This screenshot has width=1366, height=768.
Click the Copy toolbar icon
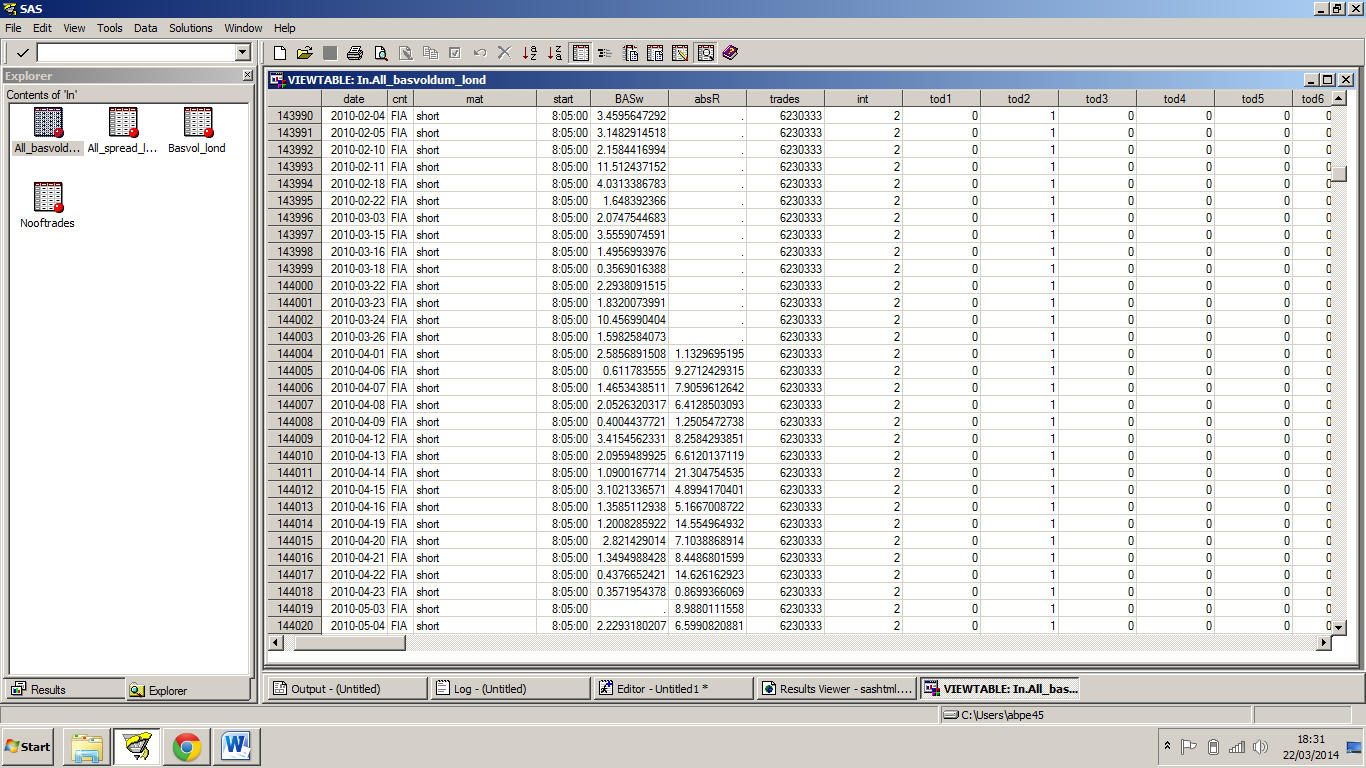[431, 52]
